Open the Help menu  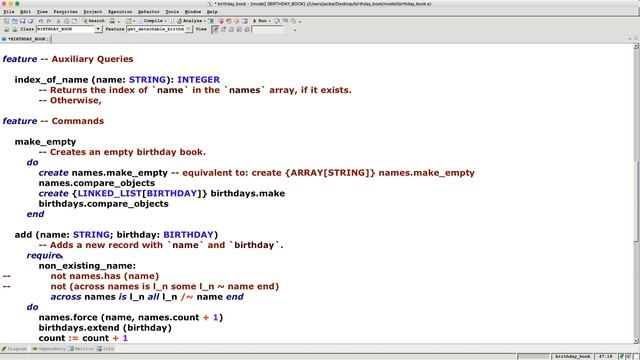(x=212, y=12)
